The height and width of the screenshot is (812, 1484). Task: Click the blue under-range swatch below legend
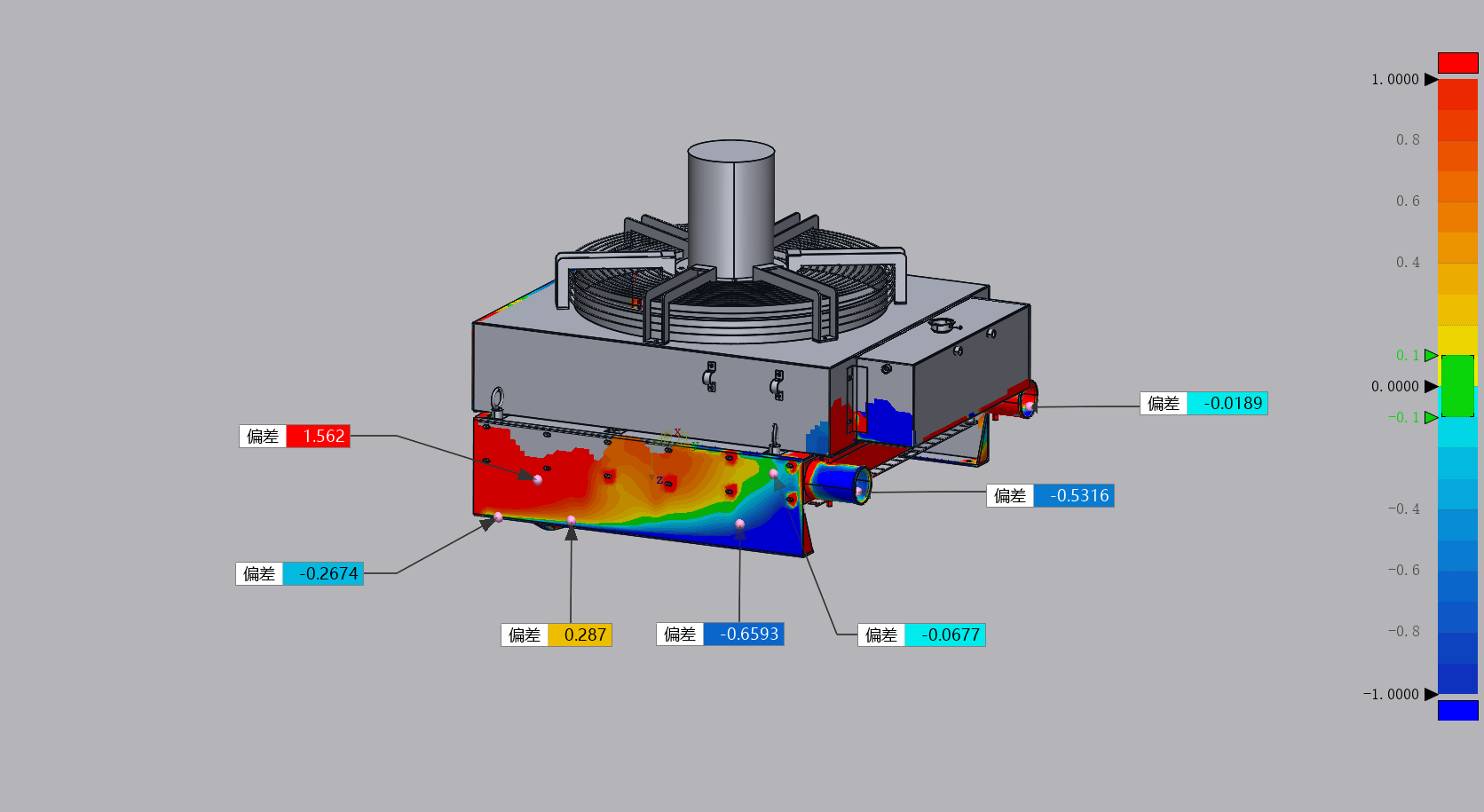1457,710
